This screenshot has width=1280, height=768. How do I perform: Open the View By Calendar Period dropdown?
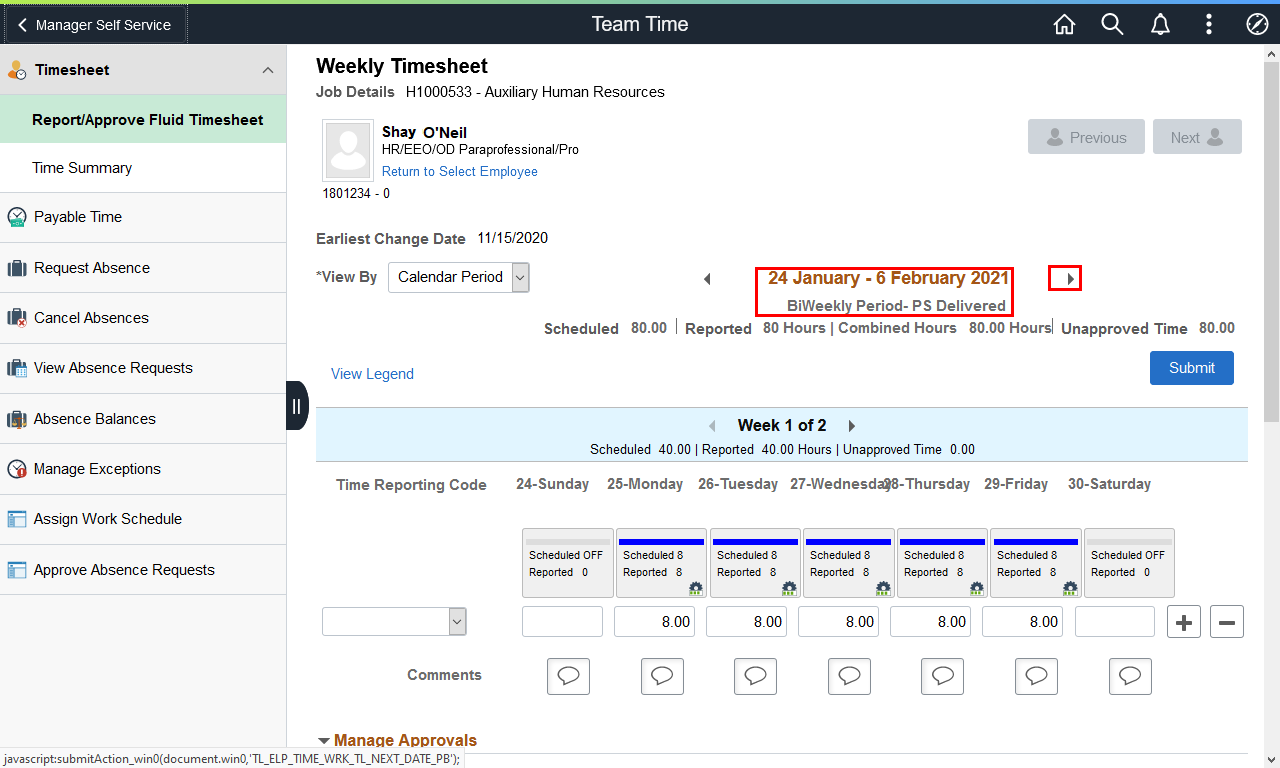pyautogui.click(x=459, y=277)
